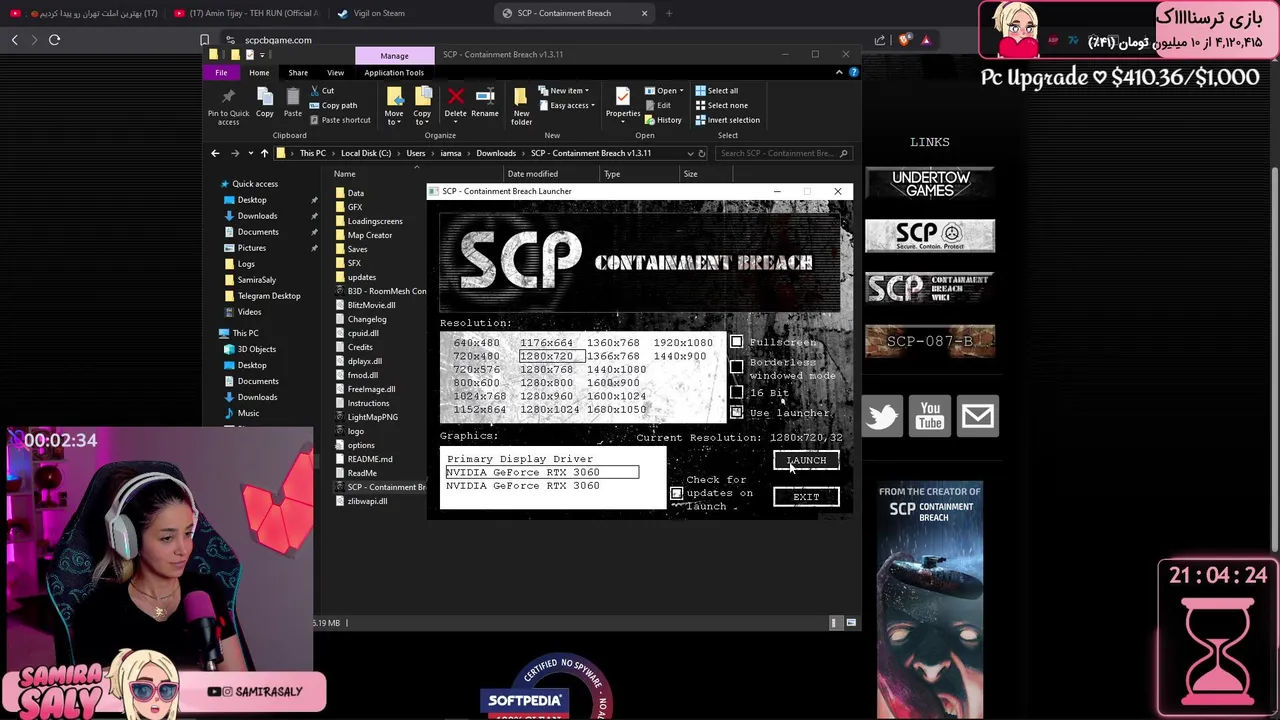Click Pin to Quick access icon
The height and width of the screenshot is (720, 1280).
pos(228,96)
